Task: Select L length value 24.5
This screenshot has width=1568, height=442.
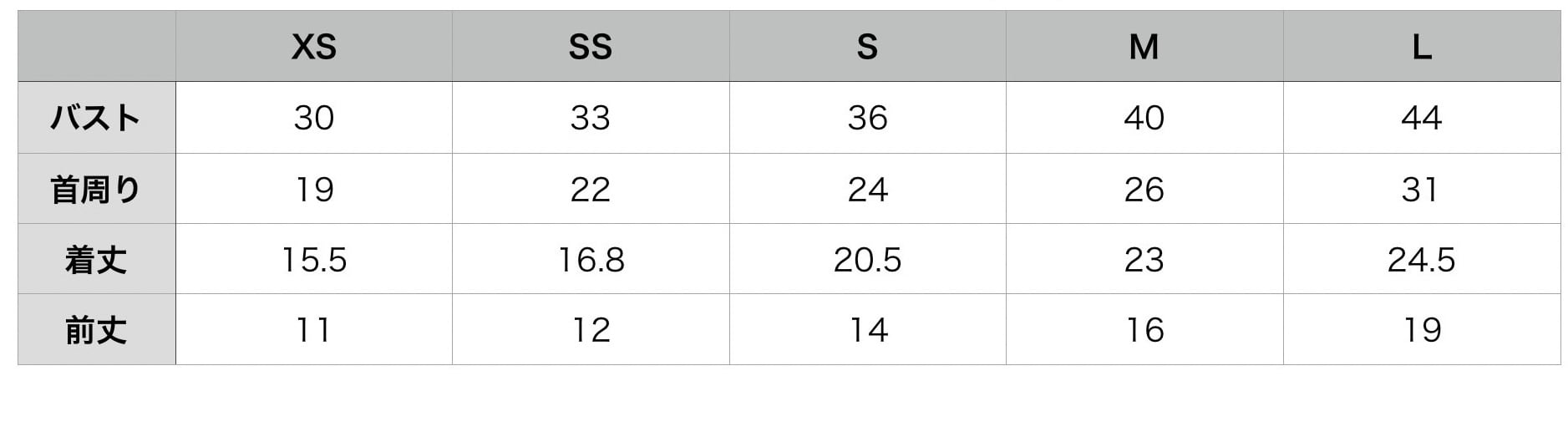Action: pyautogui.click(x=1422, y=259)
